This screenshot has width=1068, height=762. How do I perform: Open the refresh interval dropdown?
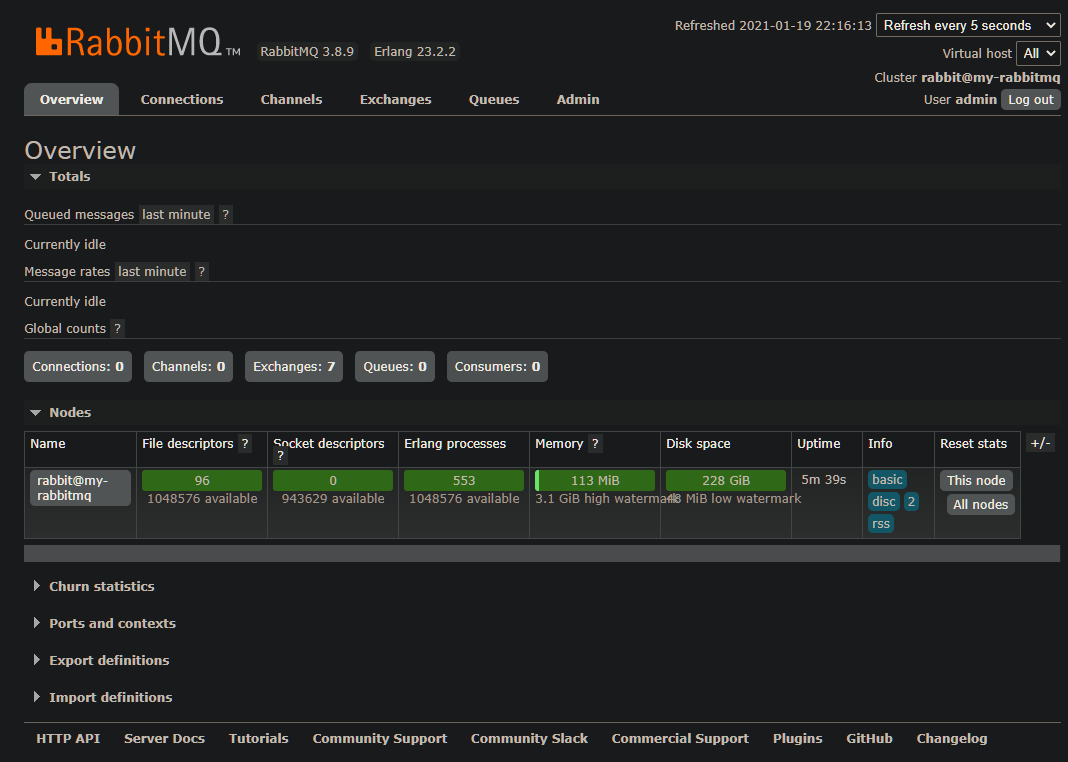pyautogui.click(x=968, y=25)
